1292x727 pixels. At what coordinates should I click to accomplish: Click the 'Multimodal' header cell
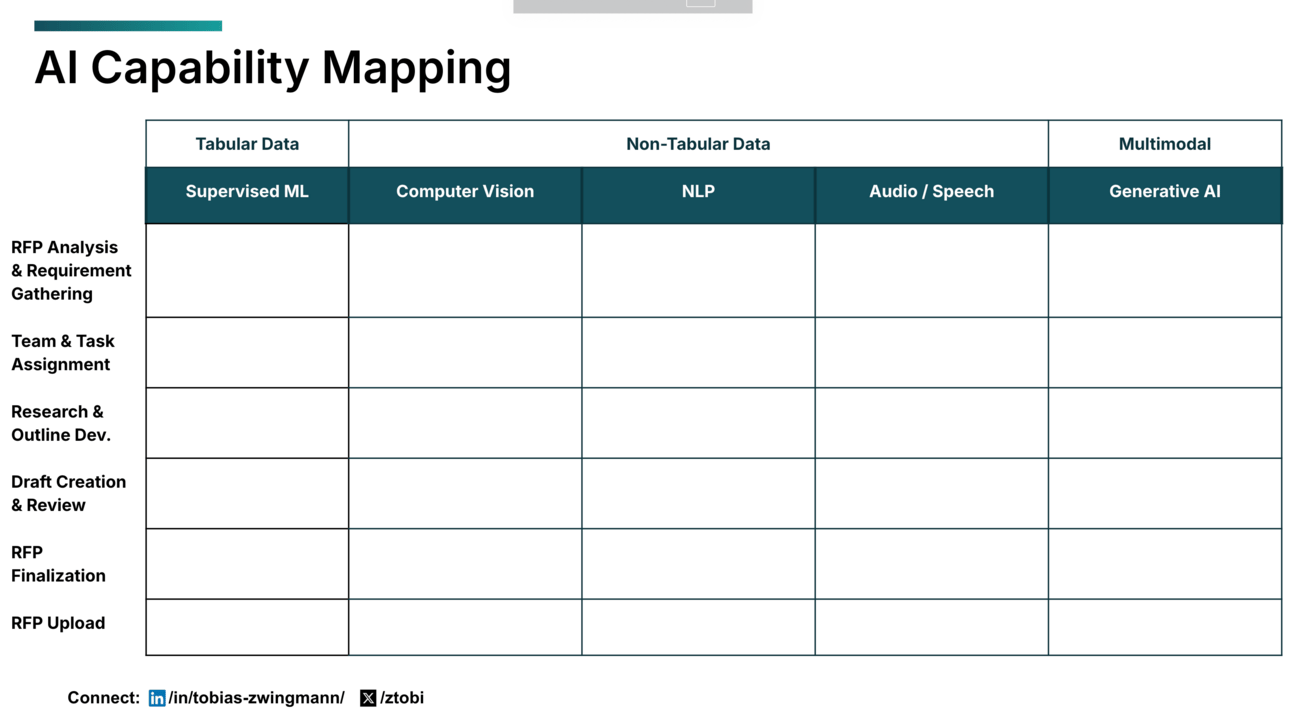coord(1165,144)
